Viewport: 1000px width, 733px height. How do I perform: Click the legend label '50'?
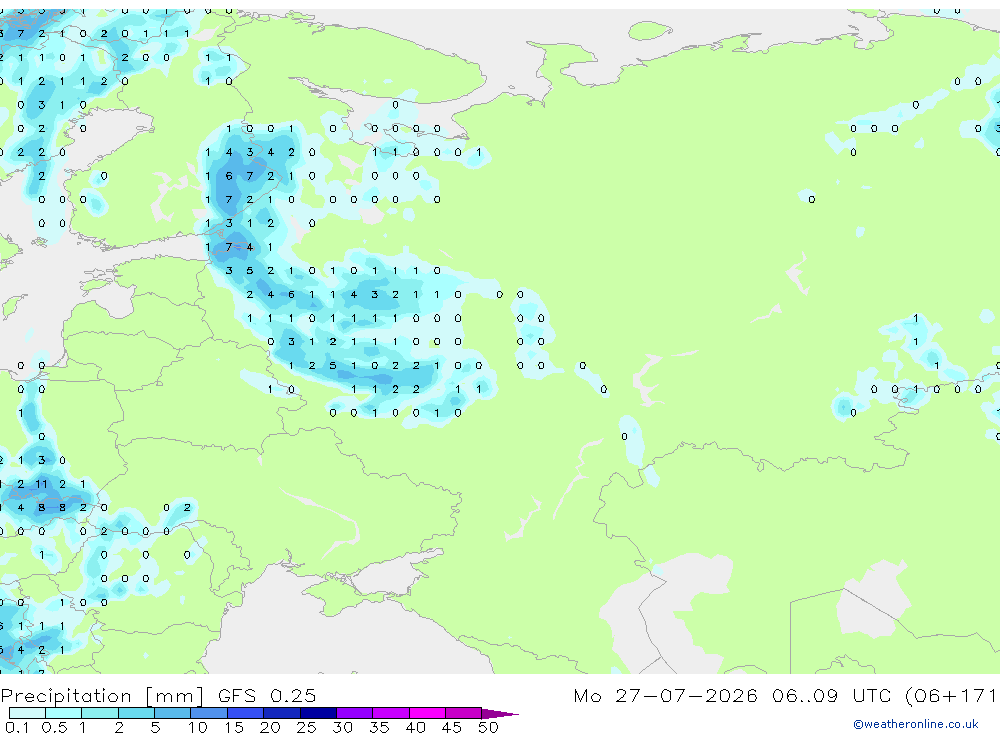[x=488, y=727]
